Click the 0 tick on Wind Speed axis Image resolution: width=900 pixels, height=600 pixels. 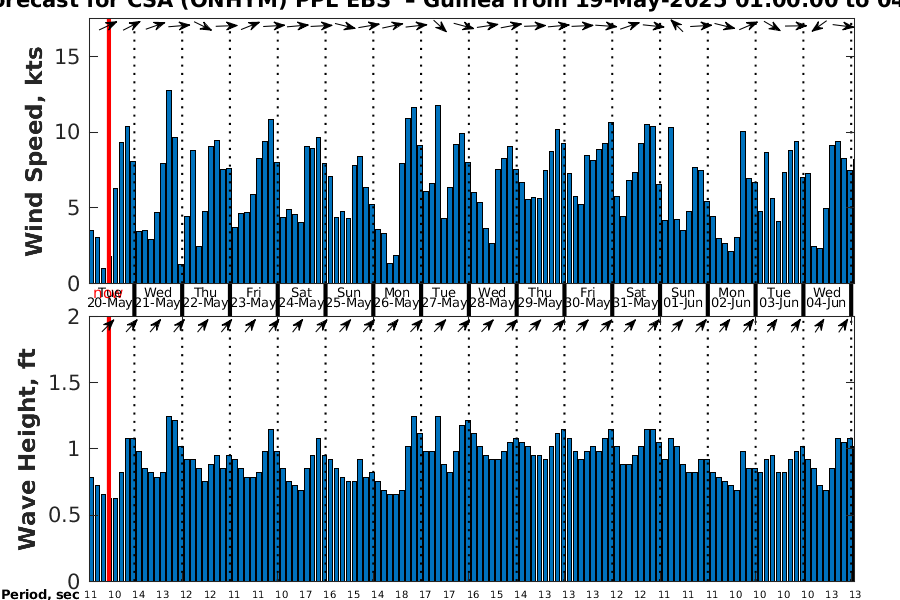74,284
